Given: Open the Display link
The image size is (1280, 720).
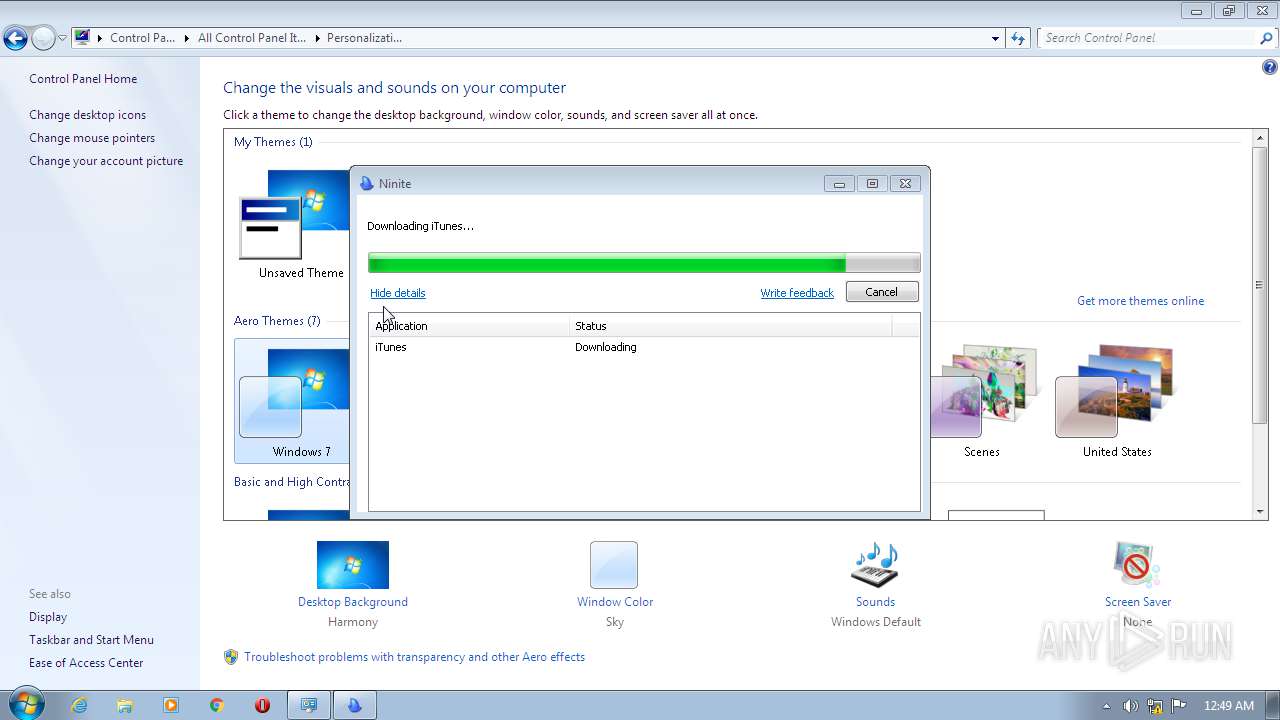Looking at the screenshot, I should (48, 617).
